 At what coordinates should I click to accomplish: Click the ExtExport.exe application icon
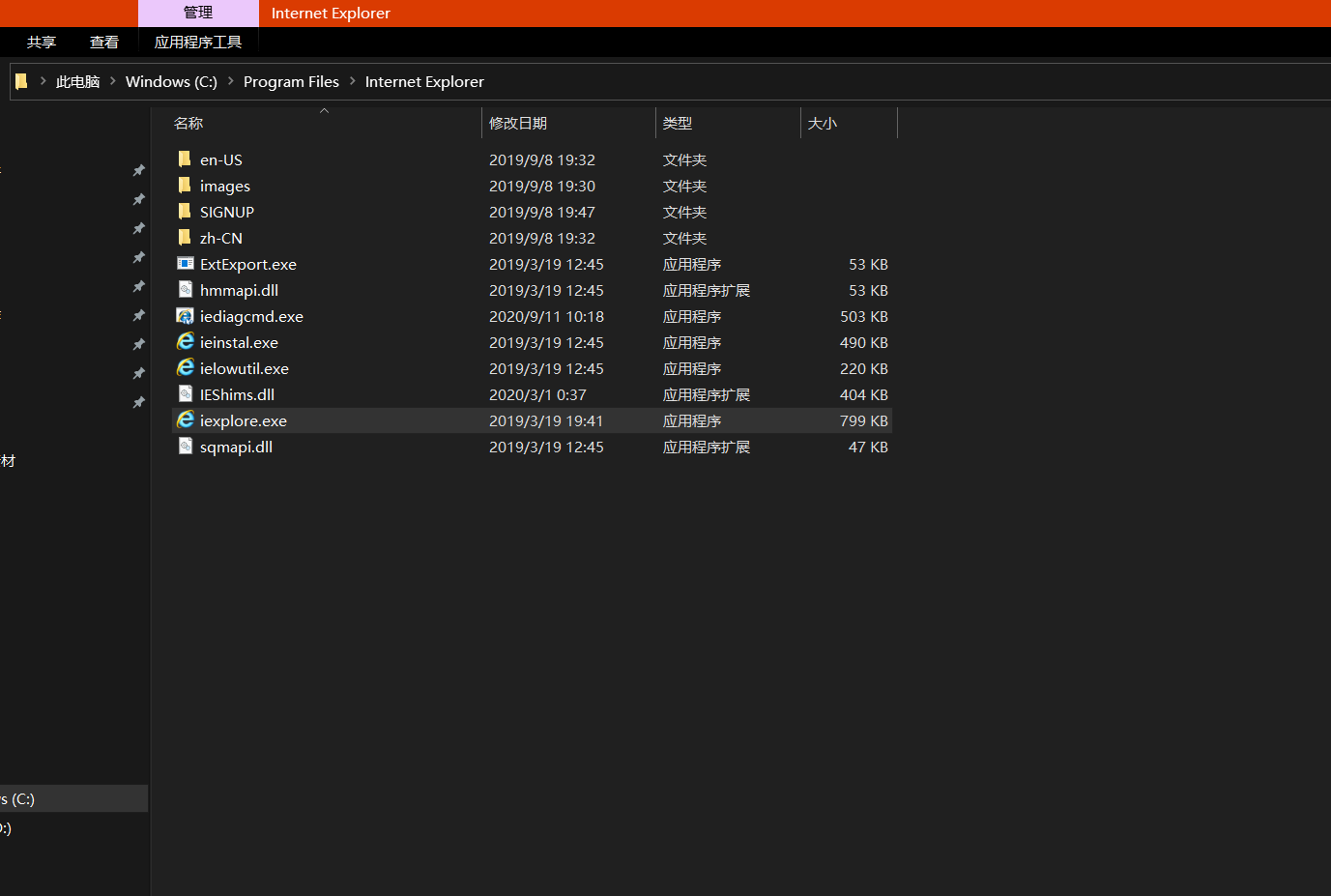[x=186, y=264]
